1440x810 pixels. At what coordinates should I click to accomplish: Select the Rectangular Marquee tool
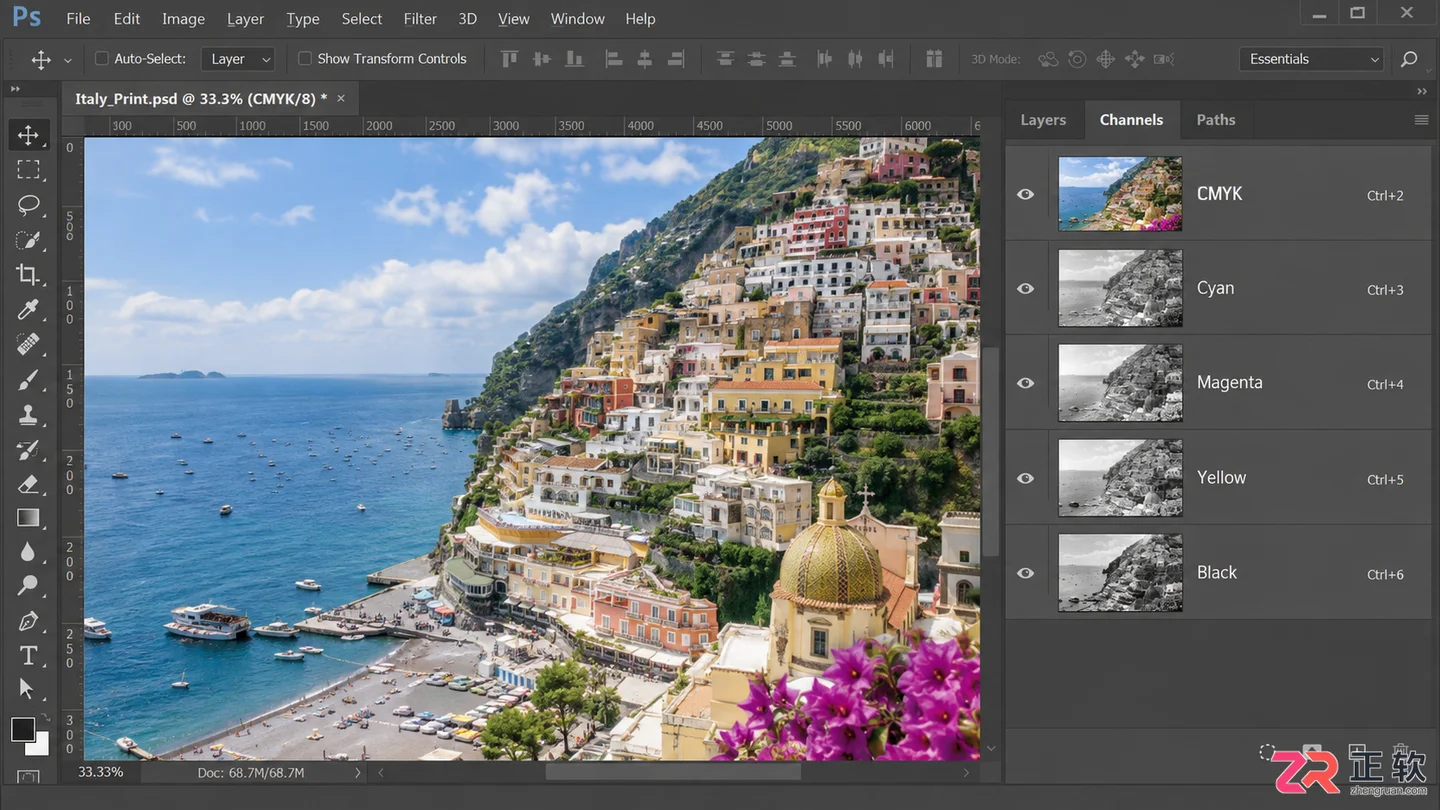[28, 170]
